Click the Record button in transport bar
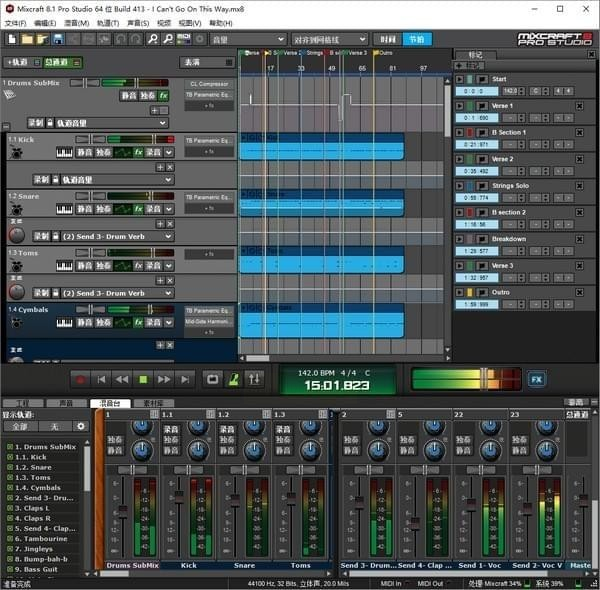 [80, 379]
